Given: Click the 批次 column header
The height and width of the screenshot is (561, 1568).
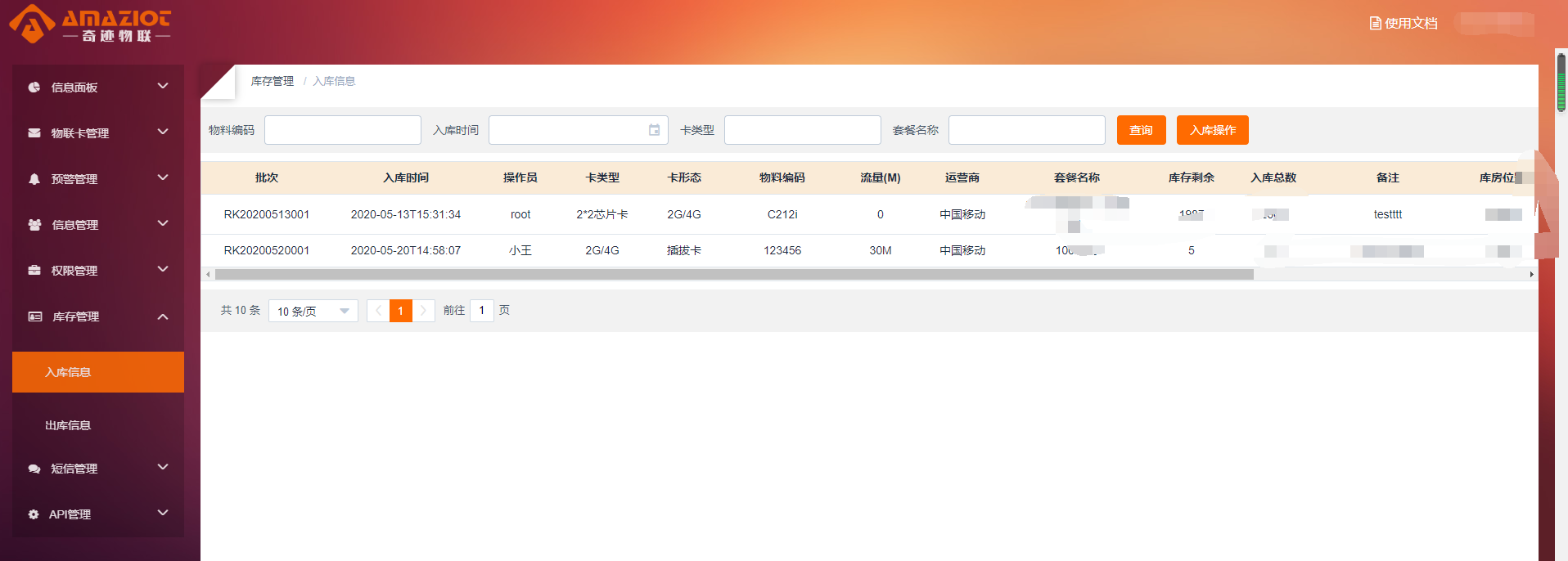Looking at the screenshot, I should click(267, 177).
